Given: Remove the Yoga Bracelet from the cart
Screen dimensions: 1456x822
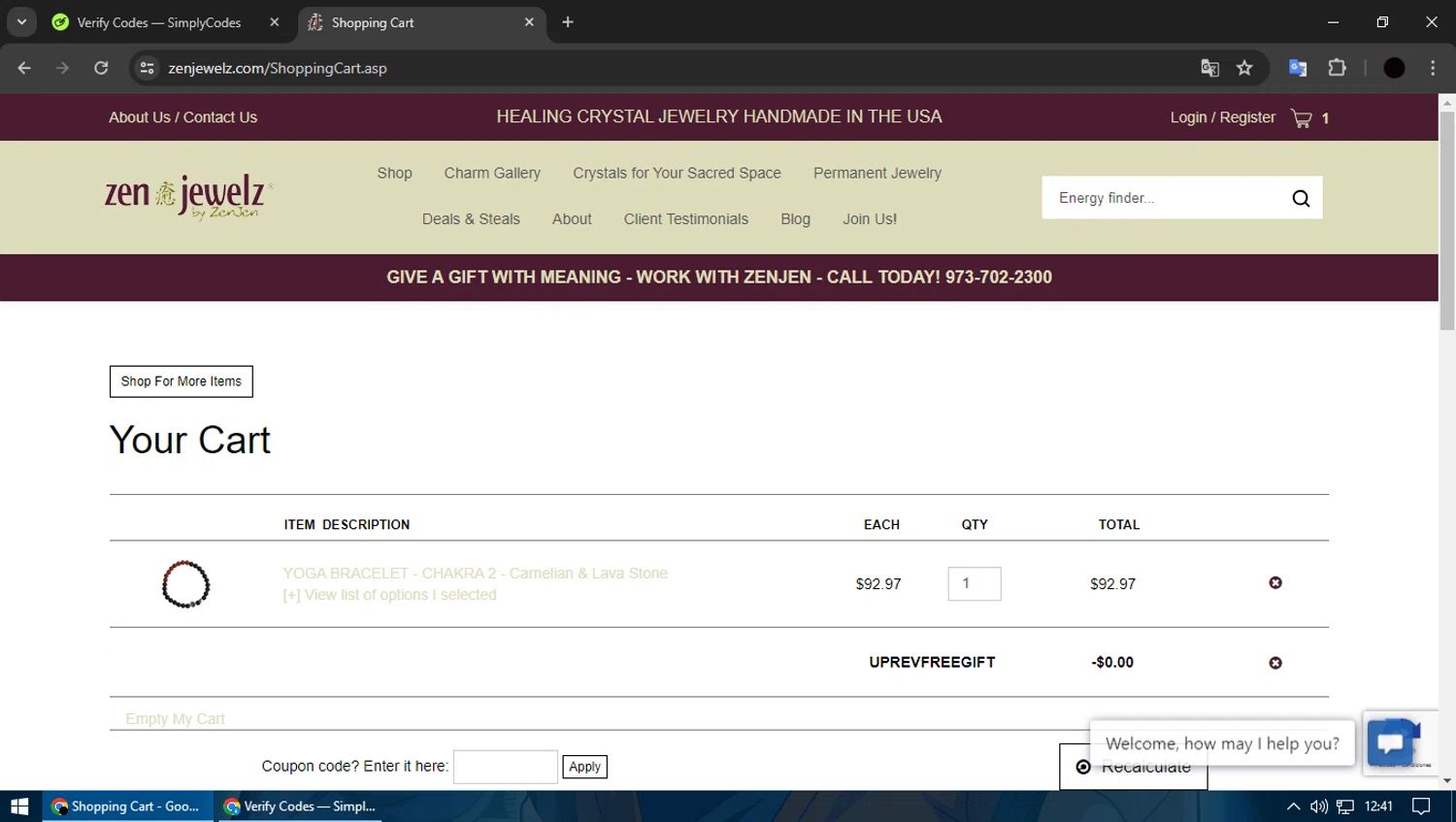Looking at the screenshot, I should pyautogui.click(x=1275, y=583).
